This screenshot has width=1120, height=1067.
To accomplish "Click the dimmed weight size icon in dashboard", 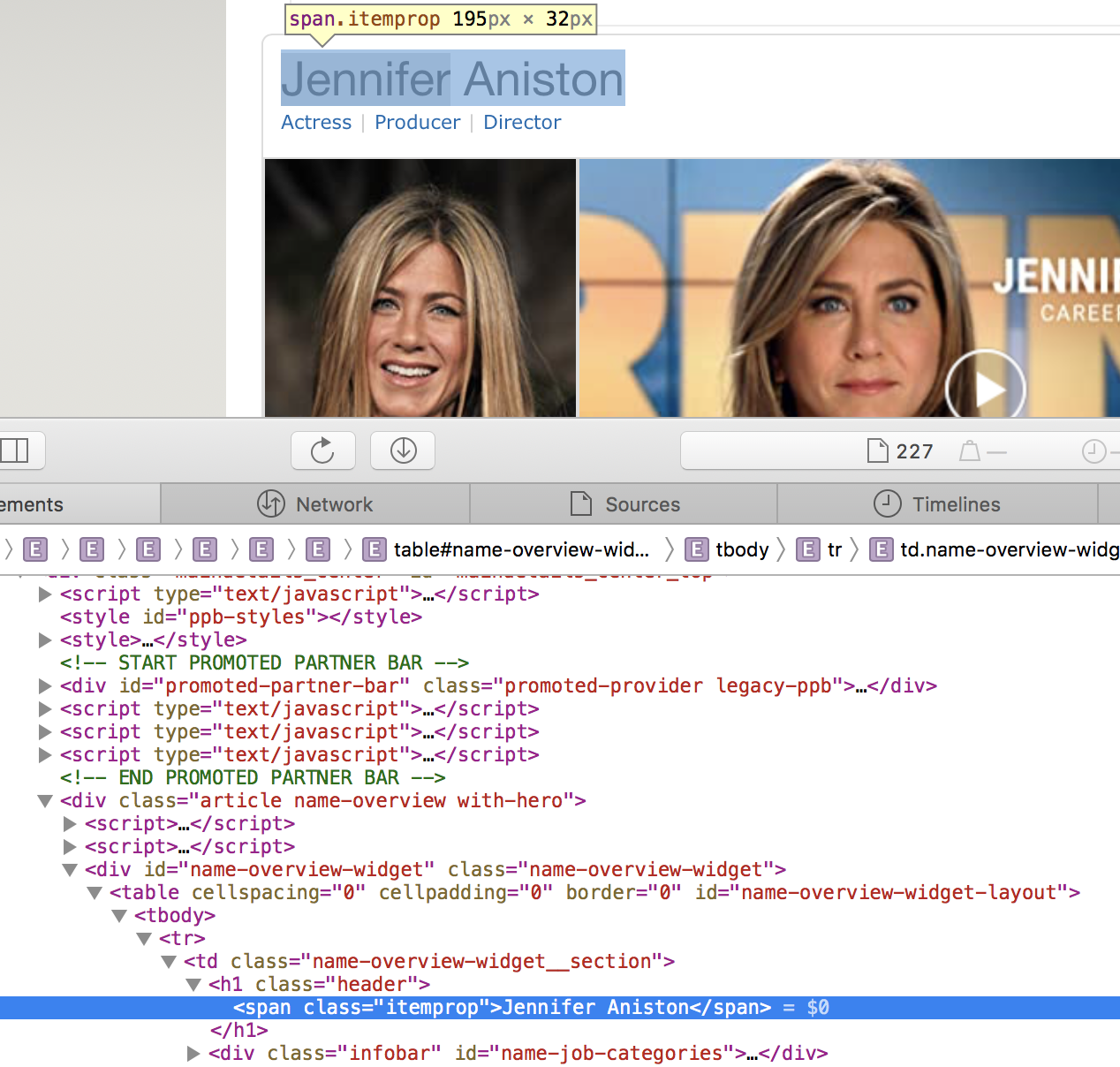I will click(x=970, y=451).
